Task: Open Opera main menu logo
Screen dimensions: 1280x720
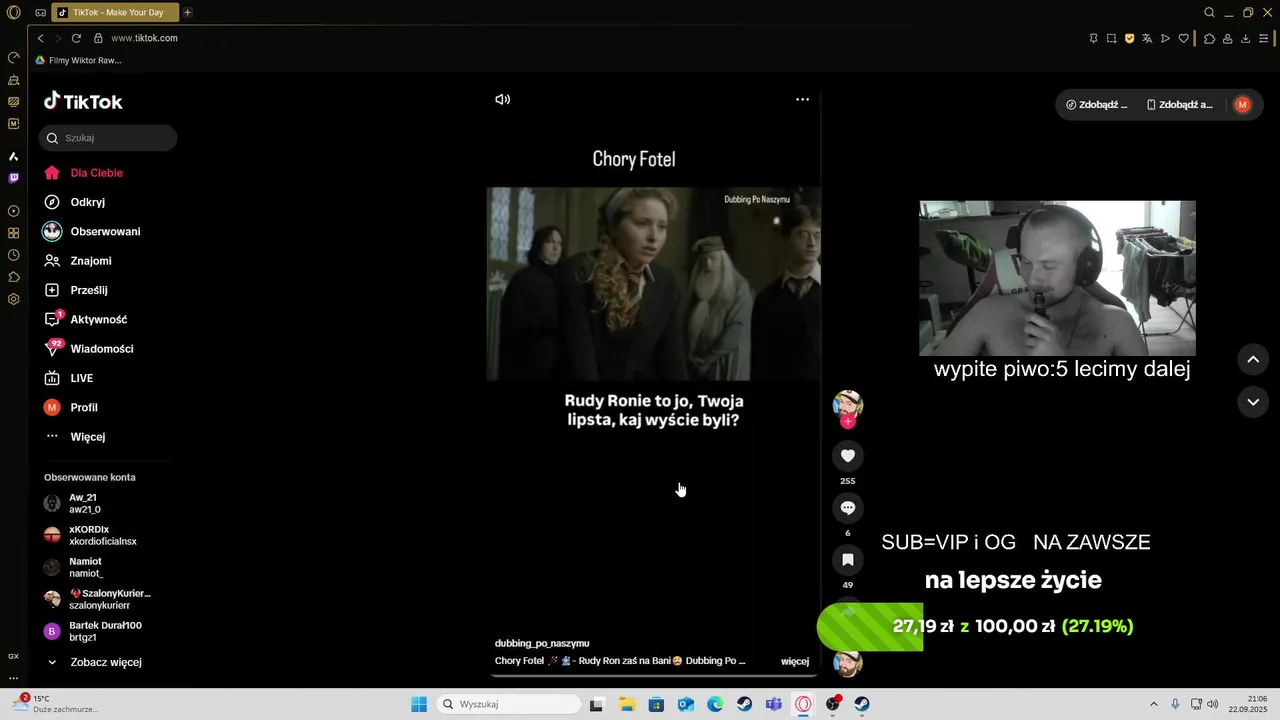Action: pyautogui.click(x=14, y=13)
